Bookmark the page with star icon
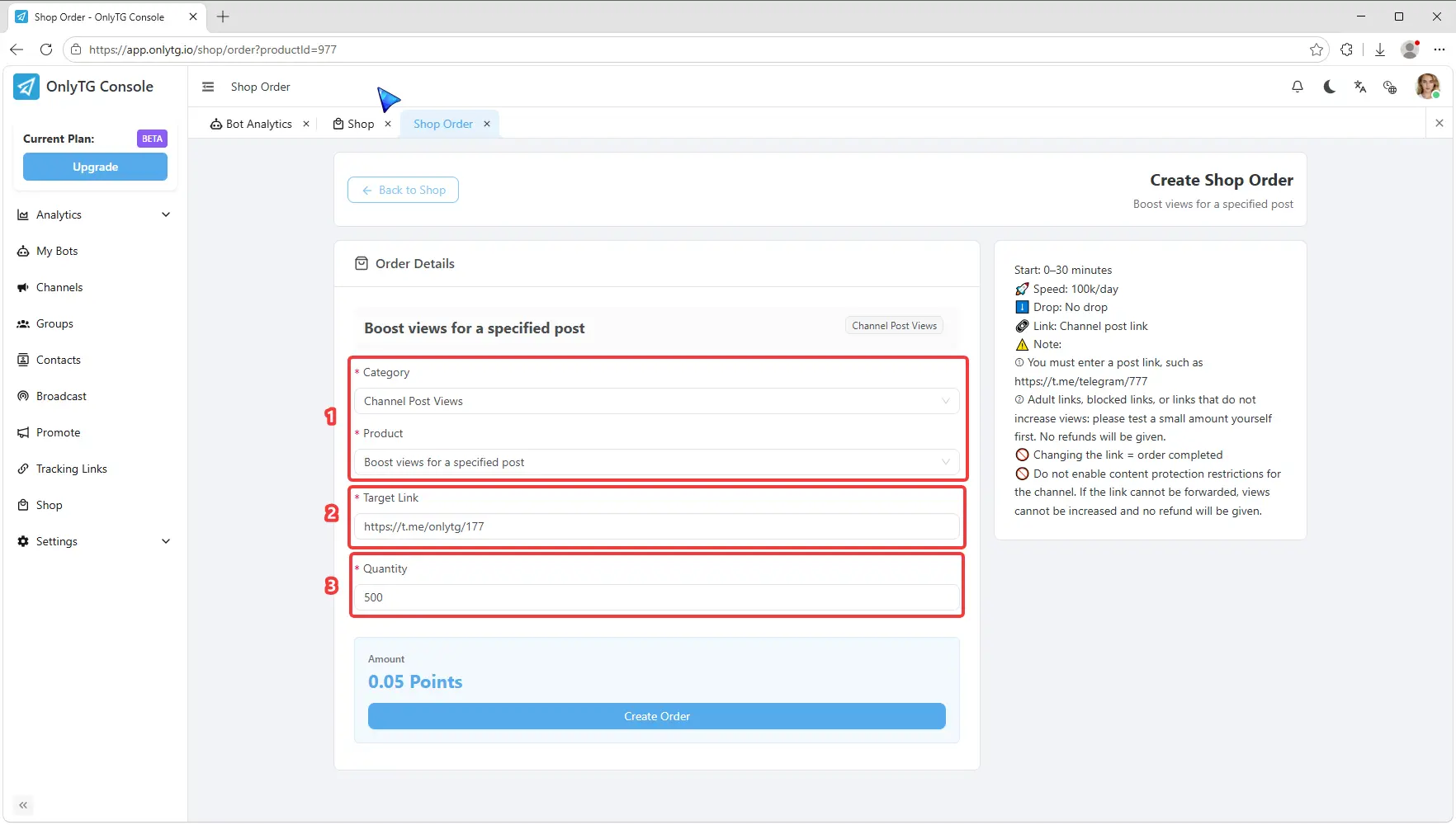Screen dimensions: 1456x825 tap(1317, 49)
